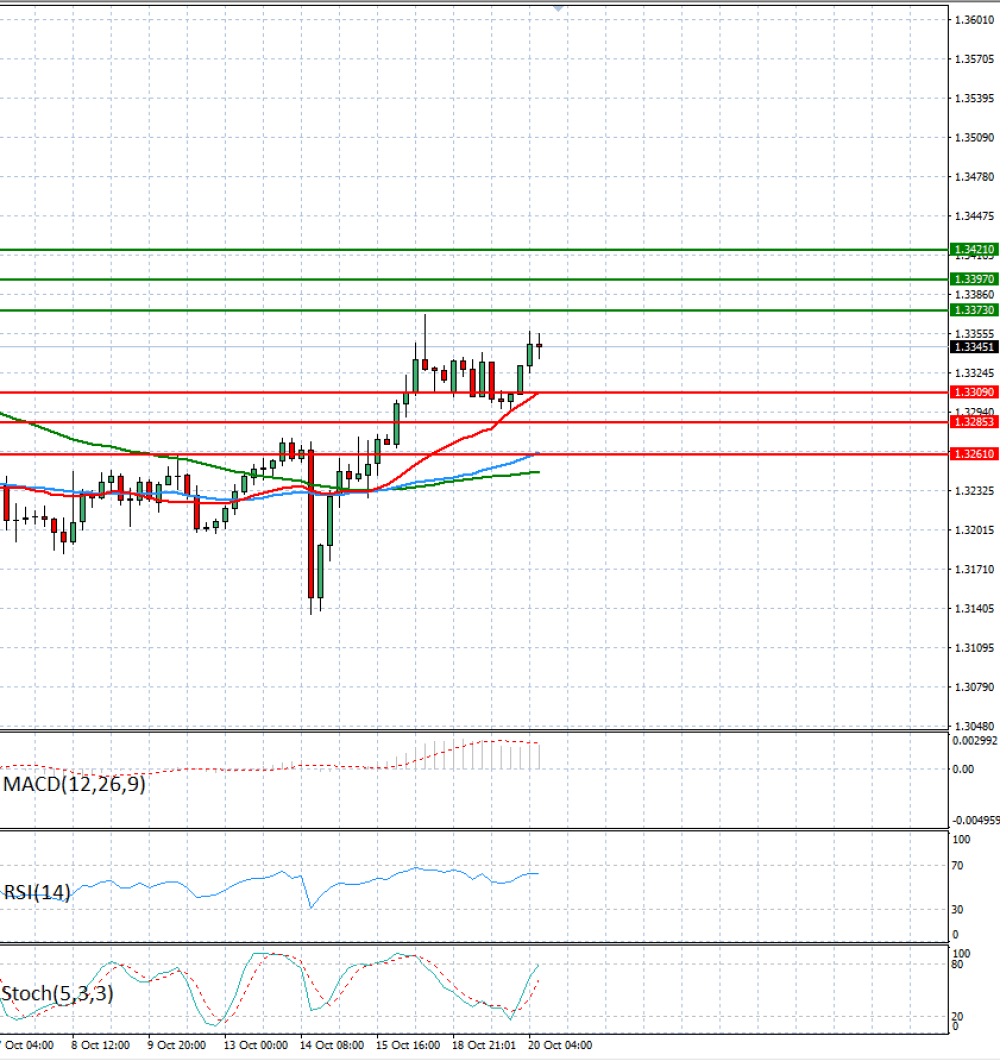This screenshot has width=1000, height=1061.
Task: Click the chart shift triangle marker at top
Action: [x=558, y=8]
